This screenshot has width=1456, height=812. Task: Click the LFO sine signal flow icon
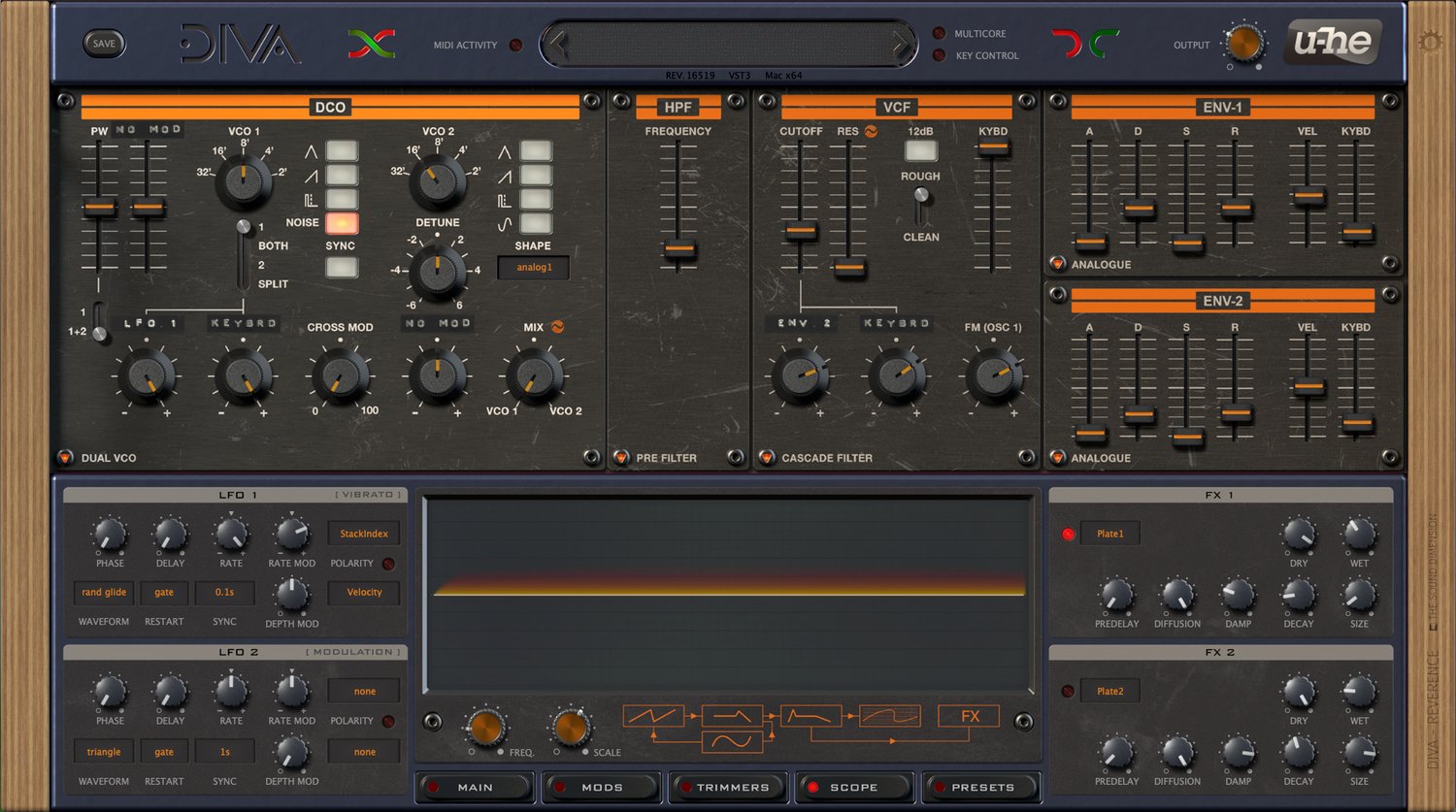point(732,741)
